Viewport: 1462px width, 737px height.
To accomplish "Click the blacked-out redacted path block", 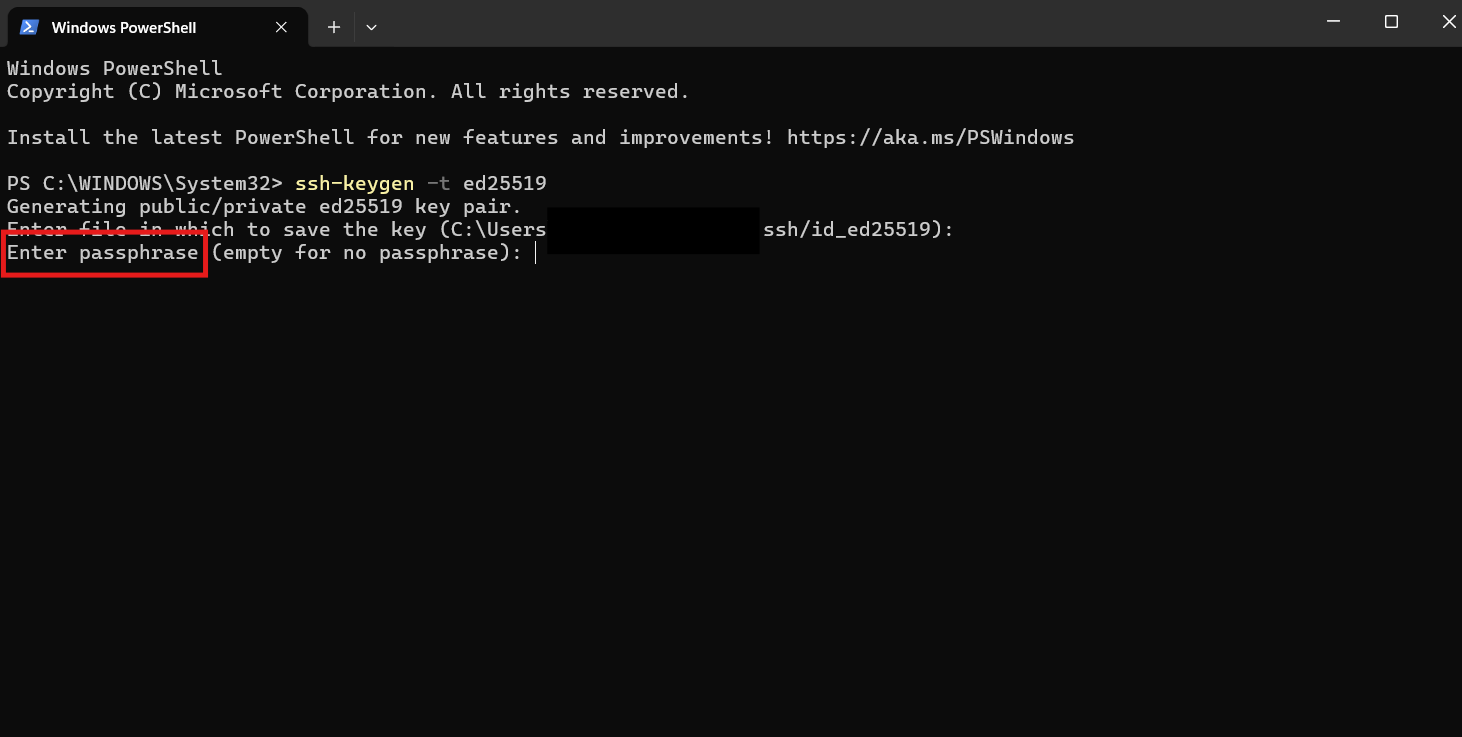I will click(653, 230).
